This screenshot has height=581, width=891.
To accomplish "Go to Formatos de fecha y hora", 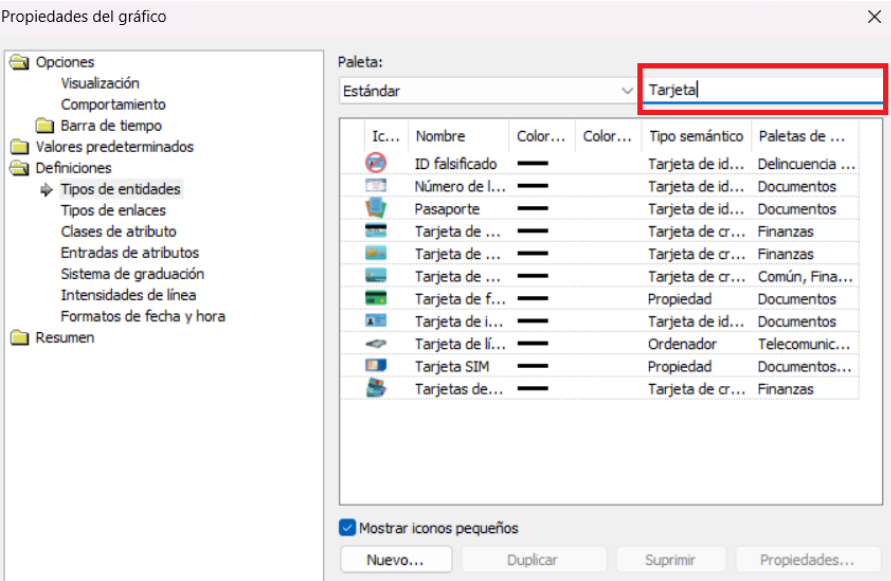I will point(142,316).
